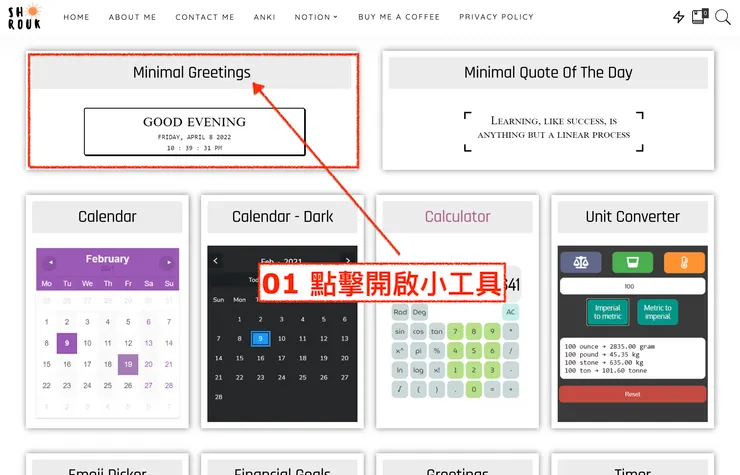Click the percent key on calculator
The height and width of the screenshot is (475, 740).
click(x=437, y=351)
